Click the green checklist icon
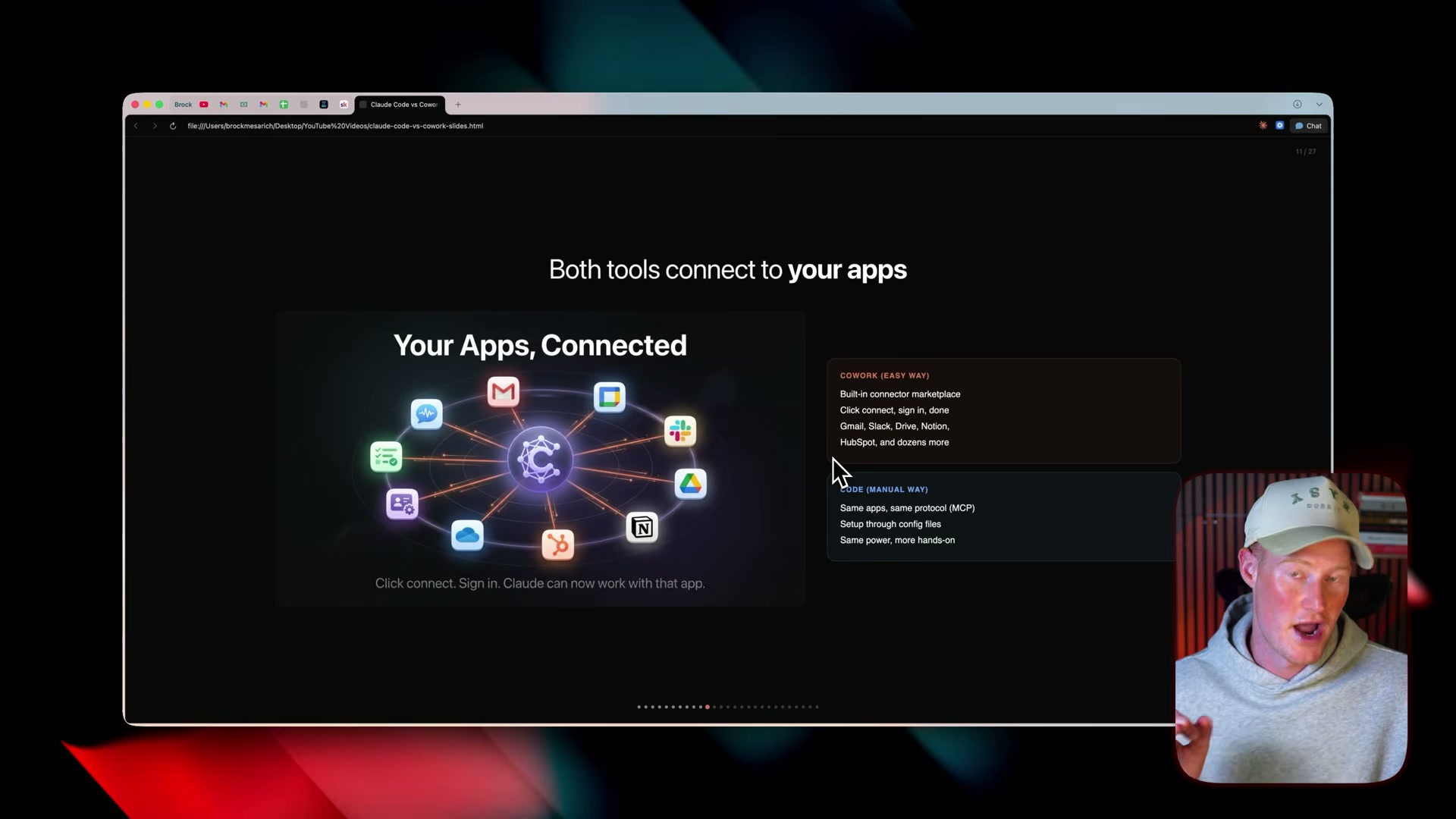This screenshot has height=819, width=1456. click(386, 457)
